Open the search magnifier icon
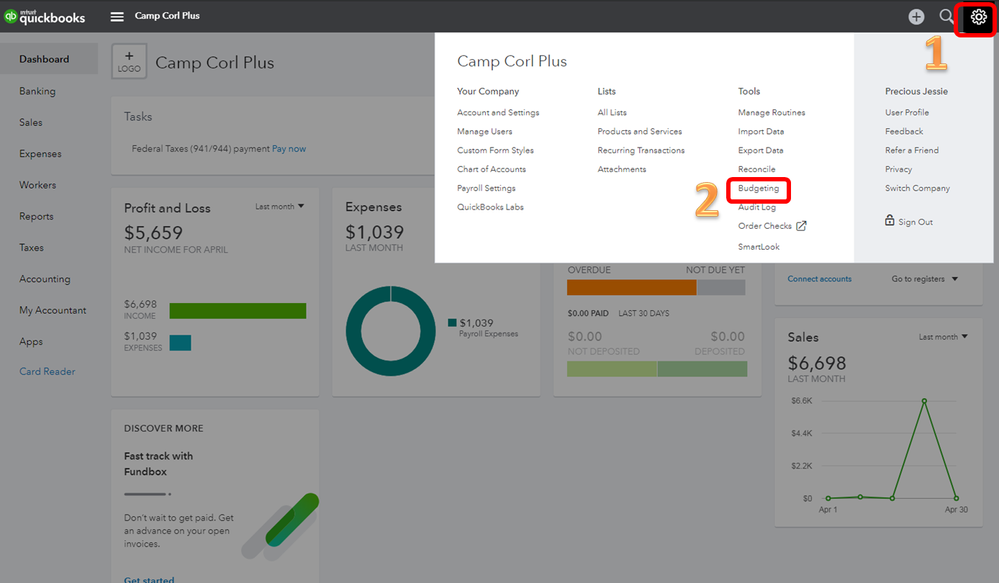This screenshot has height=583, width=999. pos(946,17)
